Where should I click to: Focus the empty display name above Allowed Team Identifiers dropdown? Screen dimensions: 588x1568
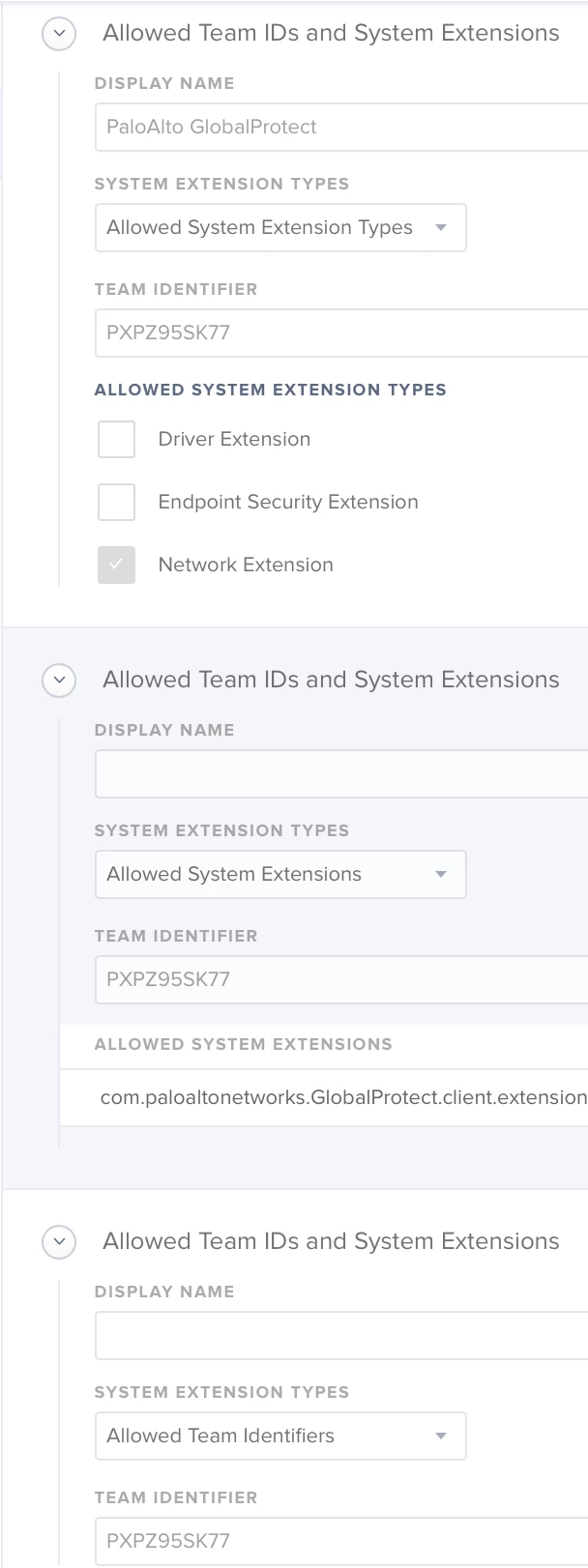click(341, 1335)
